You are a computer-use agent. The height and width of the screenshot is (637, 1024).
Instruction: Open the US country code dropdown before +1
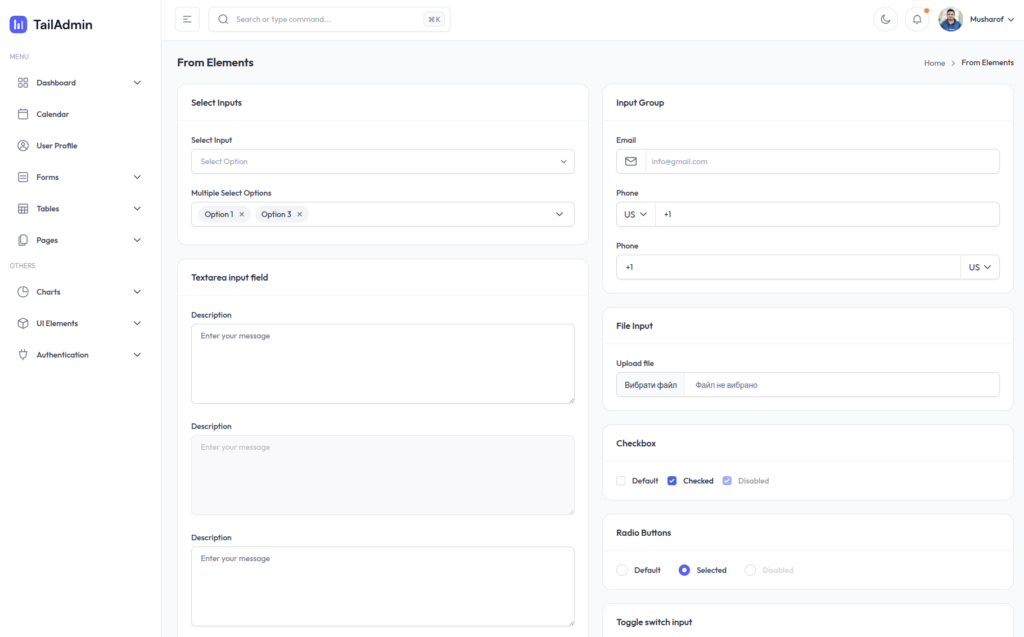pos(635,214)
